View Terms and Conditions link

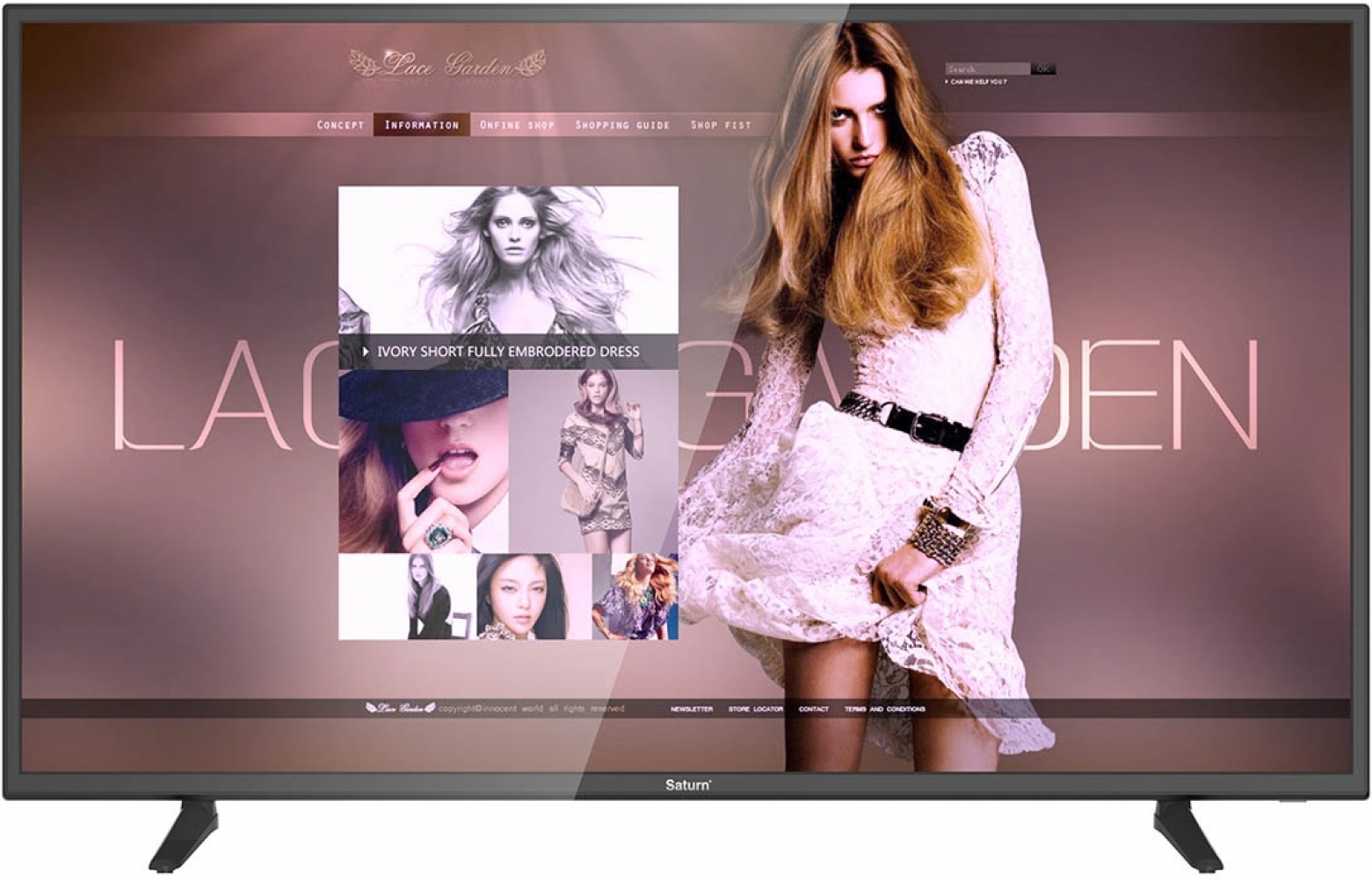pyautogui.click(x=884, y=708)
